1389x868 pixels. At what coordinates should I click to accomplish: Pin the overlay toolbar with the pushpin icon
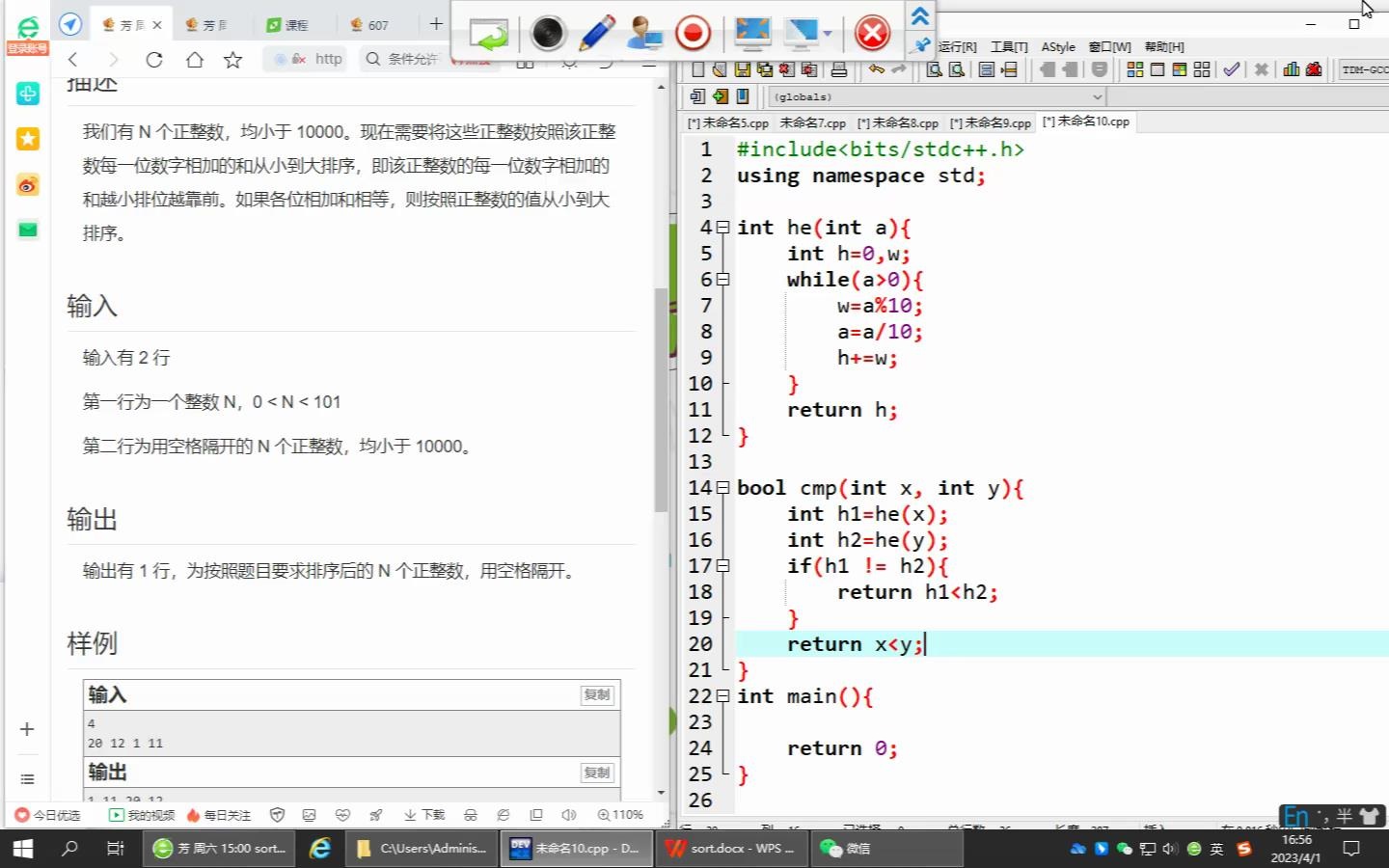(921, 44)
